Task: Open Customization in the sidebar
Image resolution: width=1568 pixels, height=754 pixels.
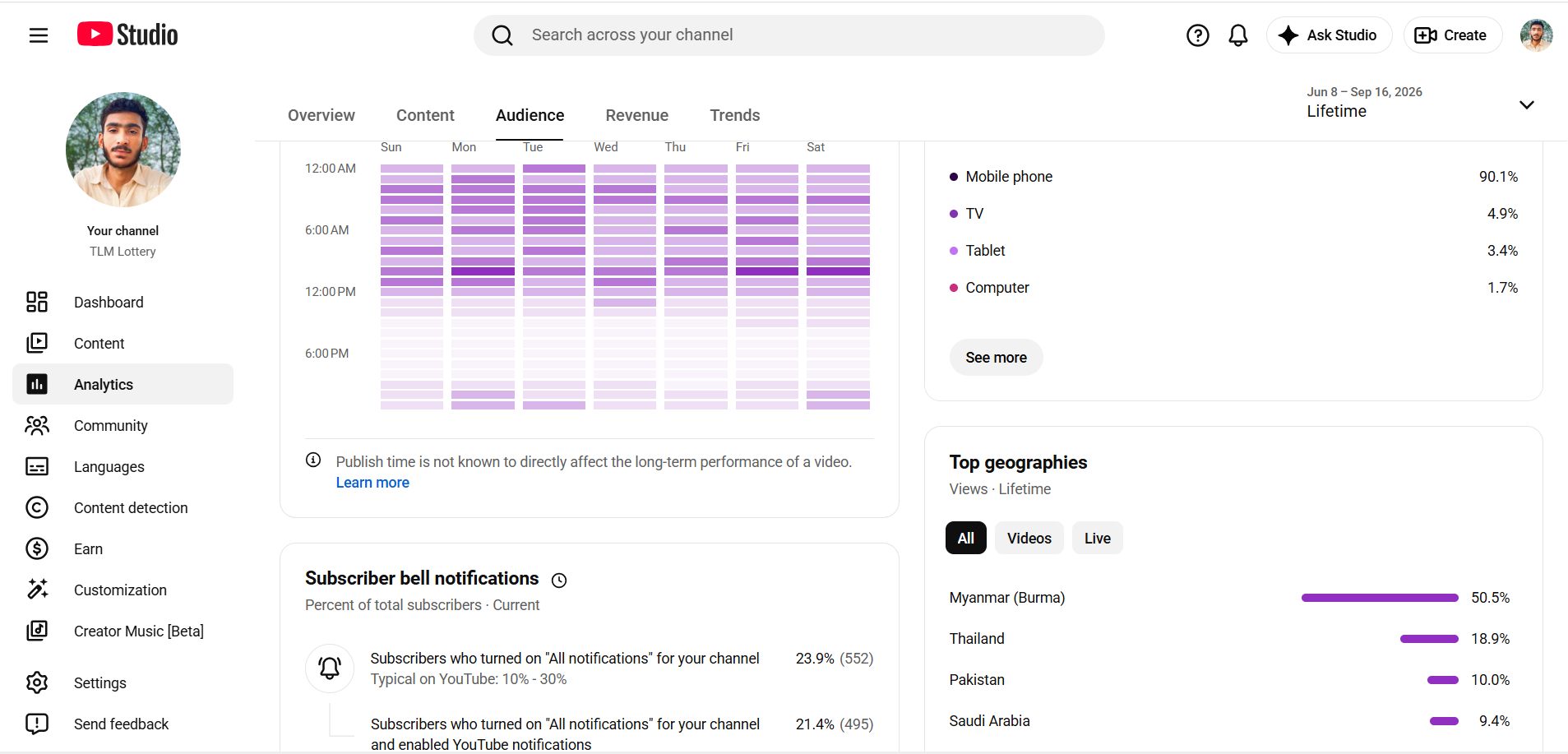Action: point(123,590)
